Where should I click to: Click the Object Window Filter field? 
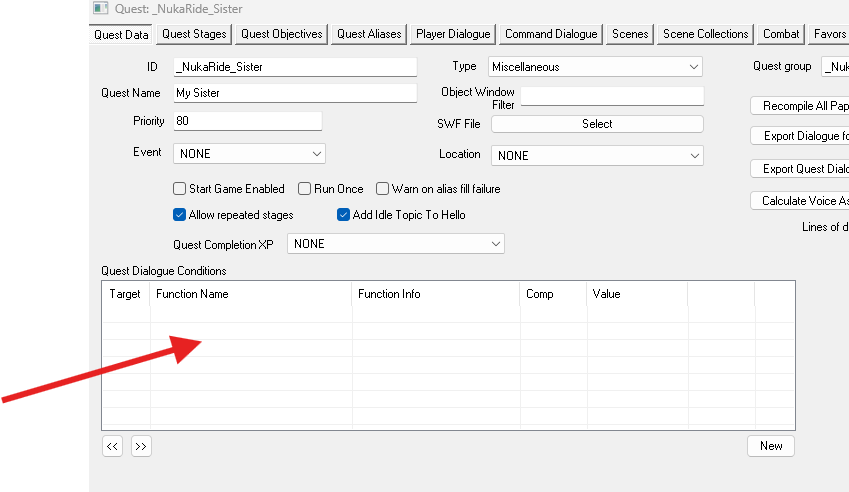pyautogui.click(x=612, y=96)
